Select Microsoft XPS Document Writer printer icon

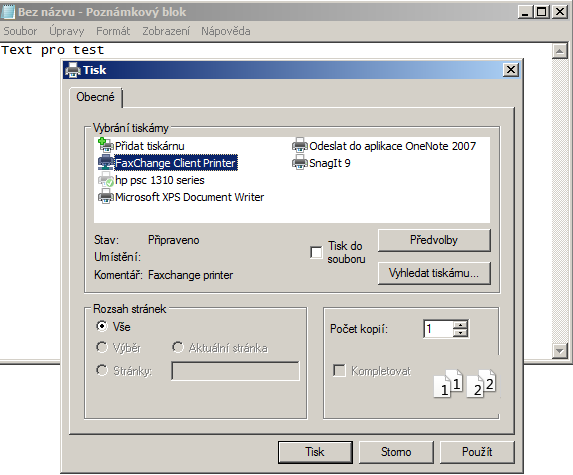point(106,197)
